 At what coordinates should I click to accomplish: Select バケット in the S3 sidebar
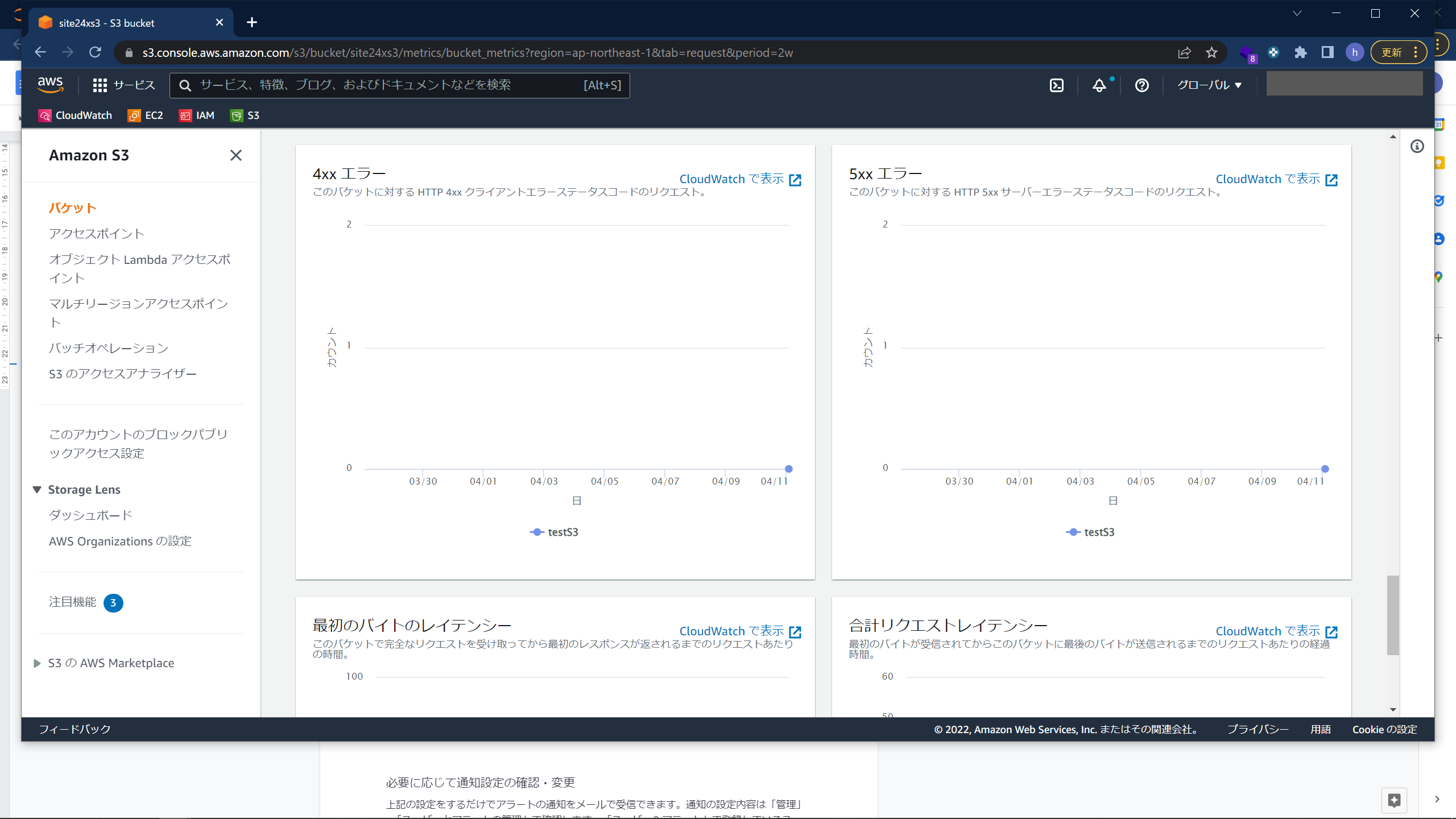click(x=72, y=208)
